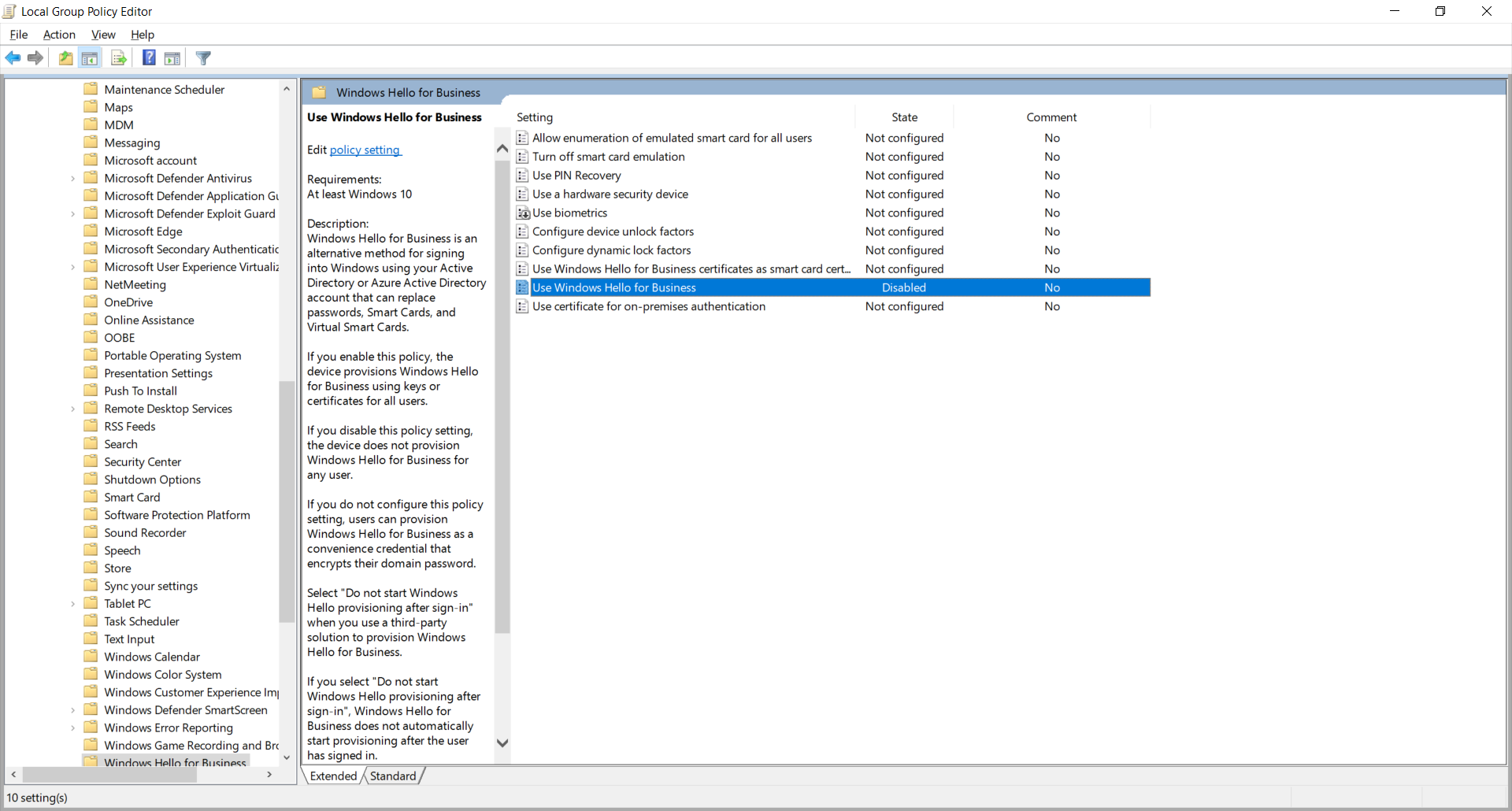1512x811 pixels.
Task: Click description pane scroll down arrow
Action: [x=502, y=742]
